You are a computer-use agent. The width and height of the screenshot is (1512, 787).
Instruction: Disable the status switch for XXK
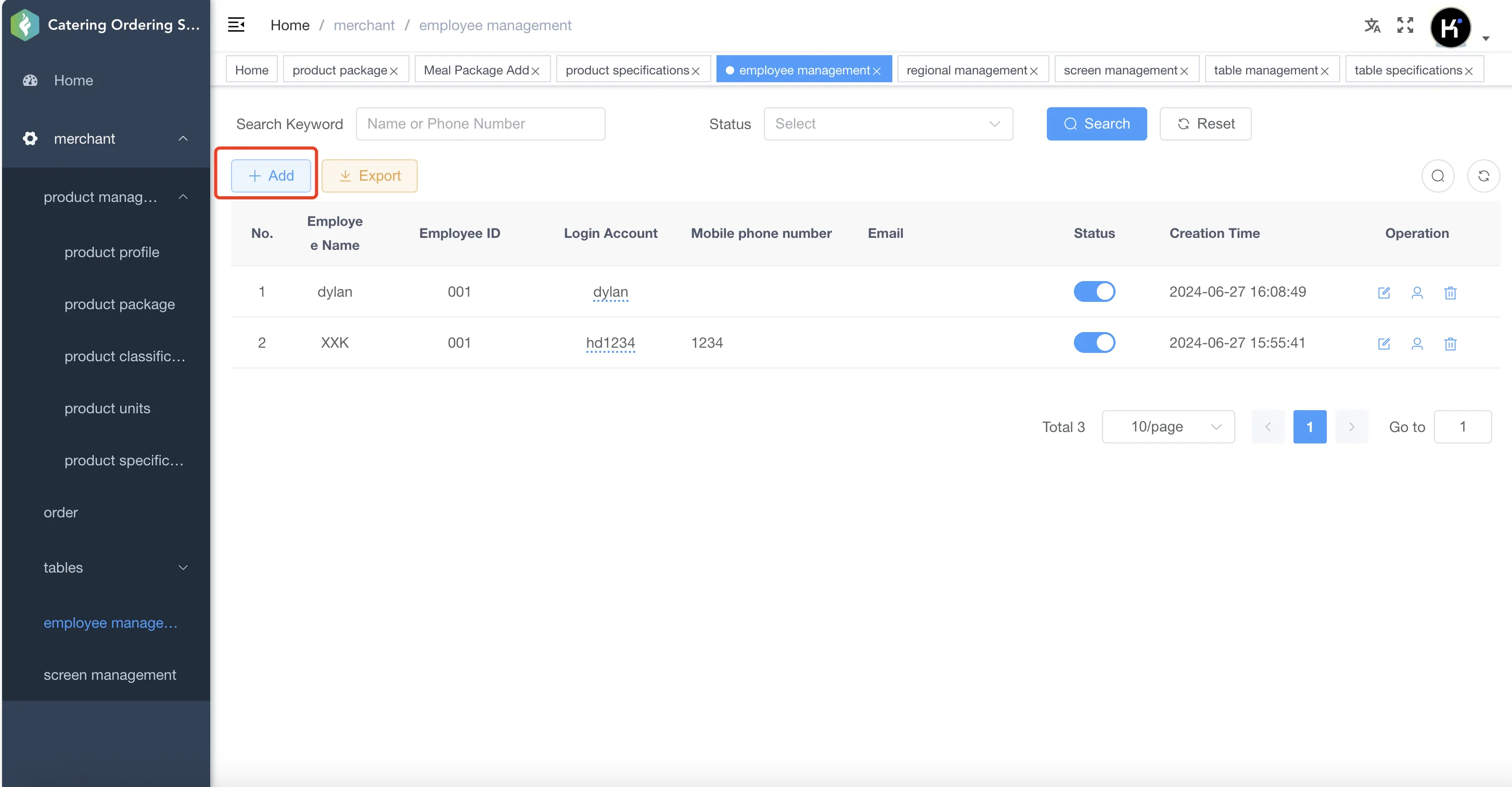point(1094,343)
